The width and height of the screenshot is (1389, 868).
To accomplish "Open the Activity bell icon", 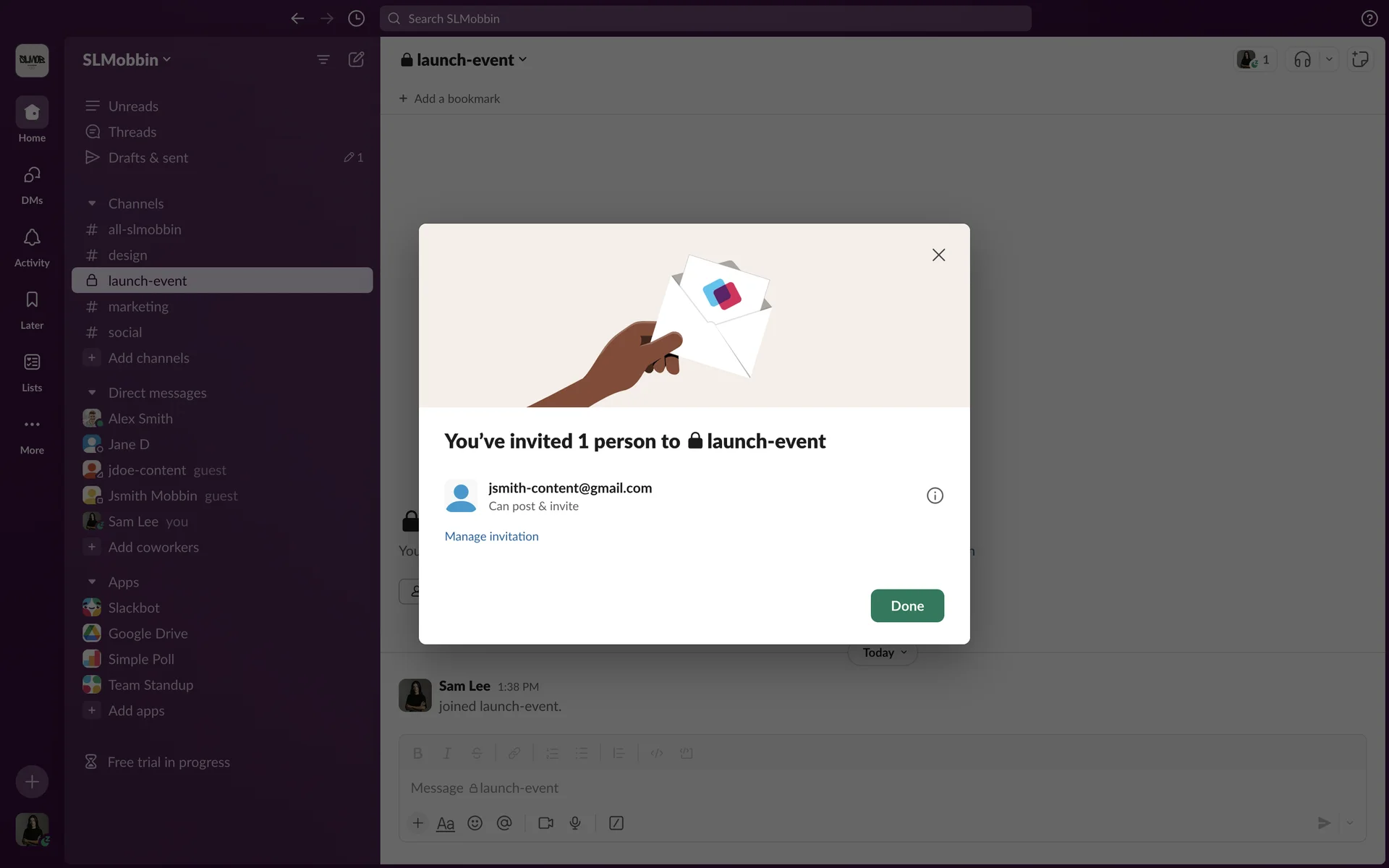I will (x=32, y=239).
